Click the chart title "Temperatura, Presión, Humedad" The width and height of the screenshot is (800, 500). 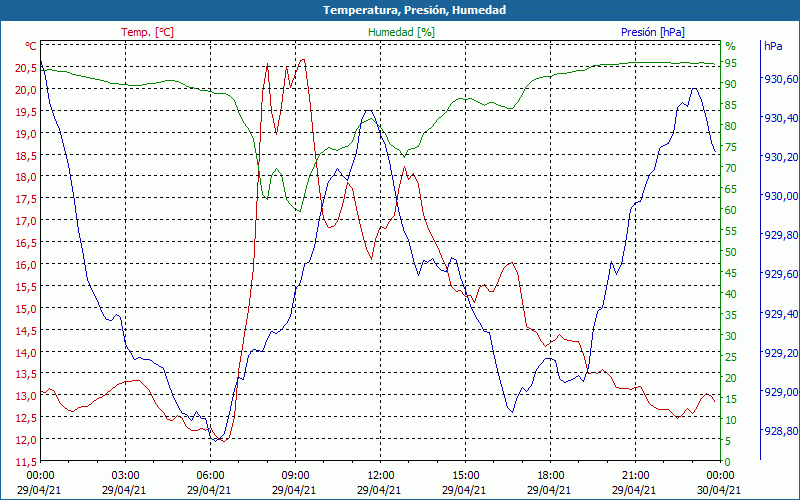pos(414,10)
